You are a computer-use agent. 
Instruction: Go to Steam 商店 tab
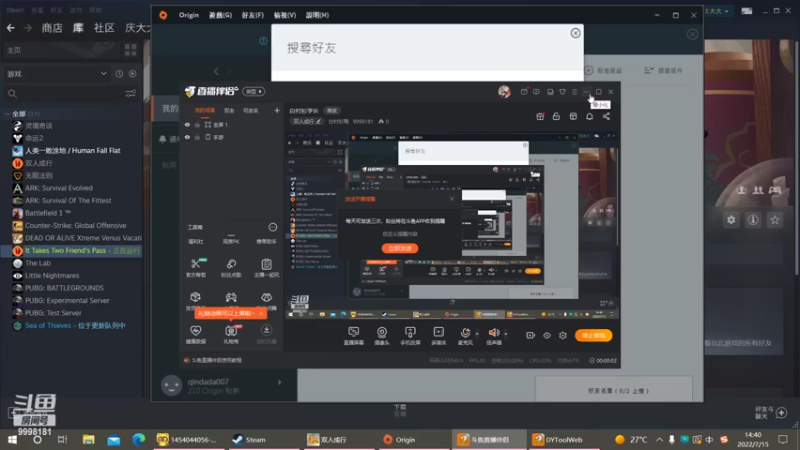click(52, 28)
